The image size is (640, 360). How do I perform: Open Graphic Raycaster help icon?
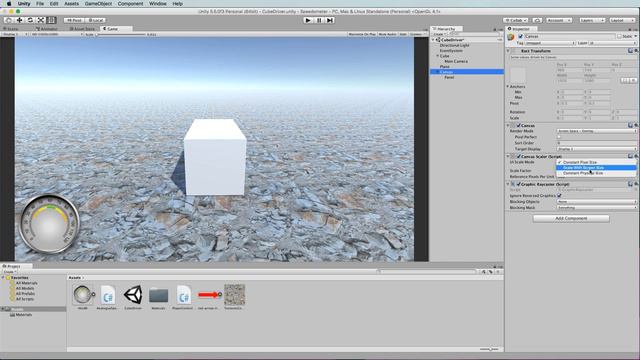click(x=630, y=184)
